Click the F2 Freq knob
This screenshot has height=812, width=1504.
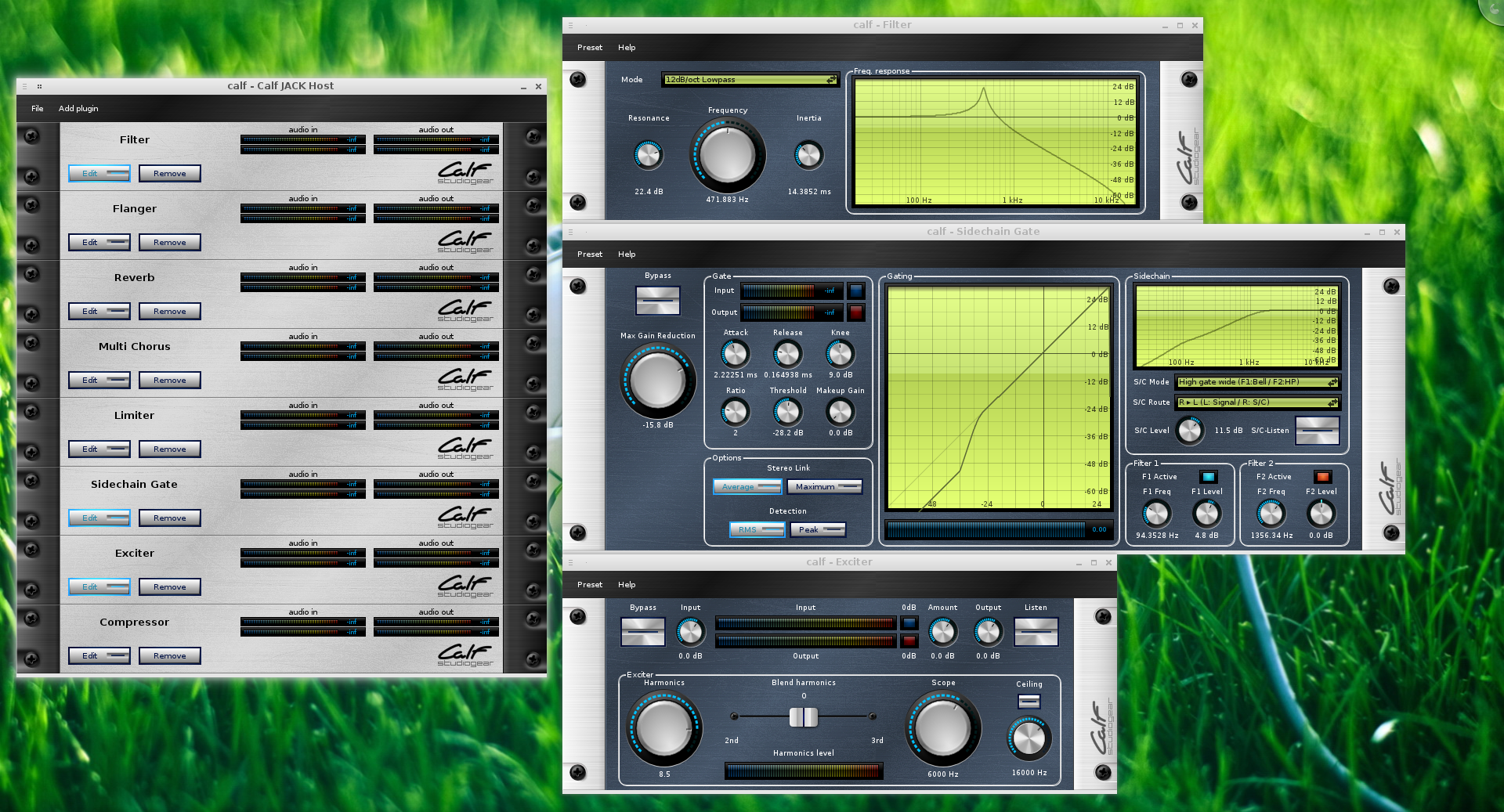1271,514
